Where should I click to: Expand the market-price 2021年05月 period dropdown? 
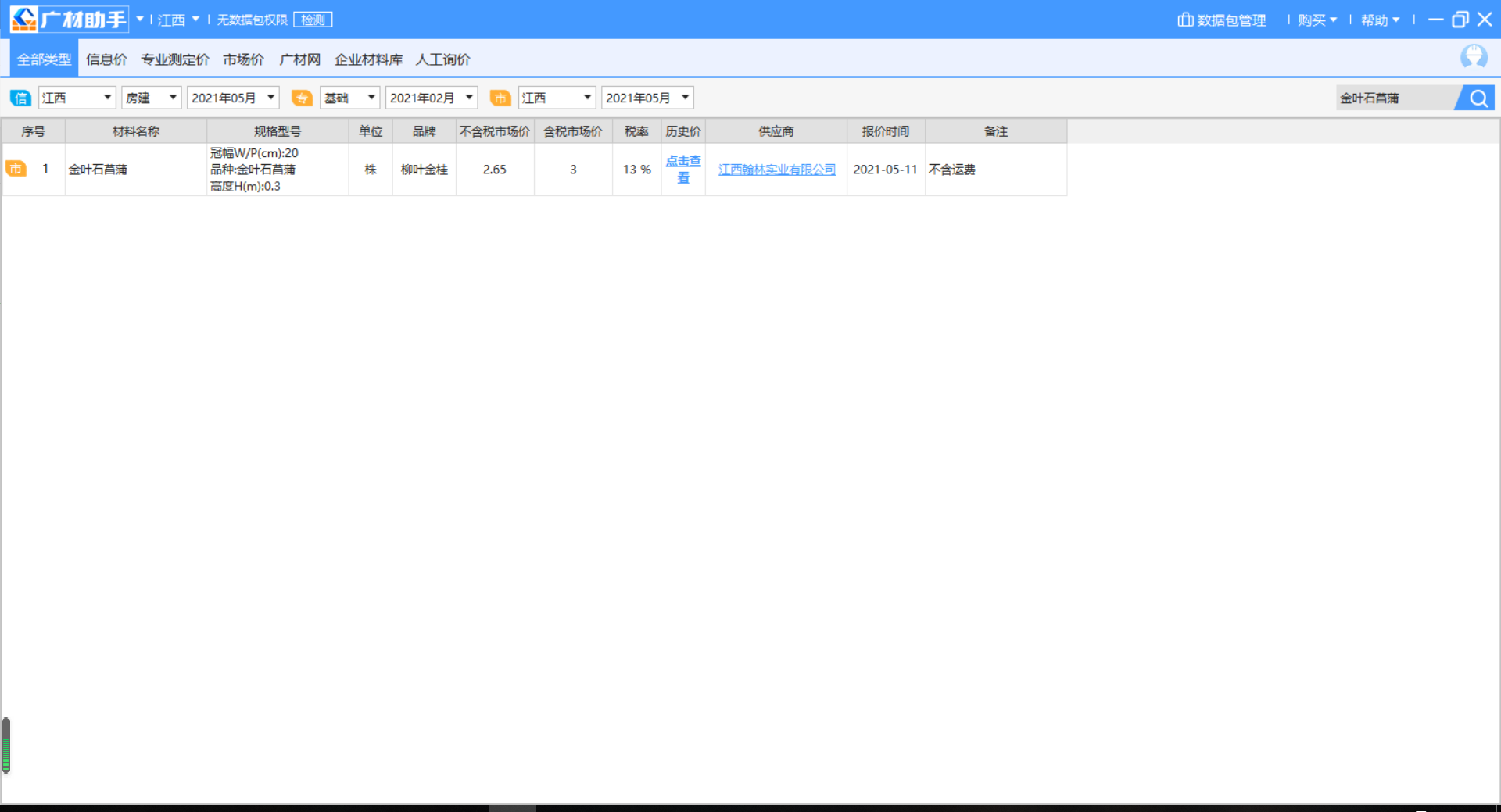tap(647, 98)
